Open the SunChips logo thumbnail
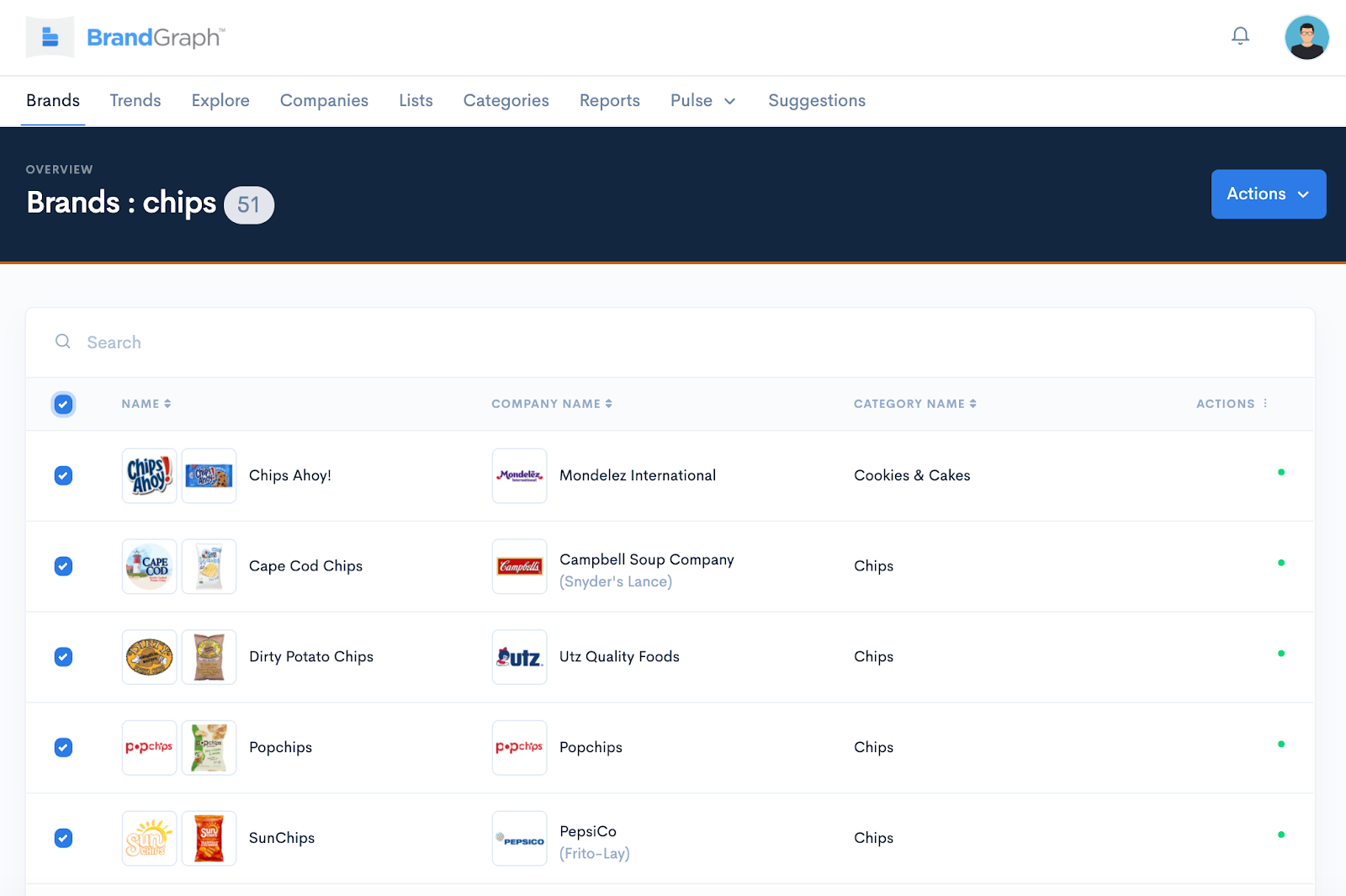 coord(150,838)
